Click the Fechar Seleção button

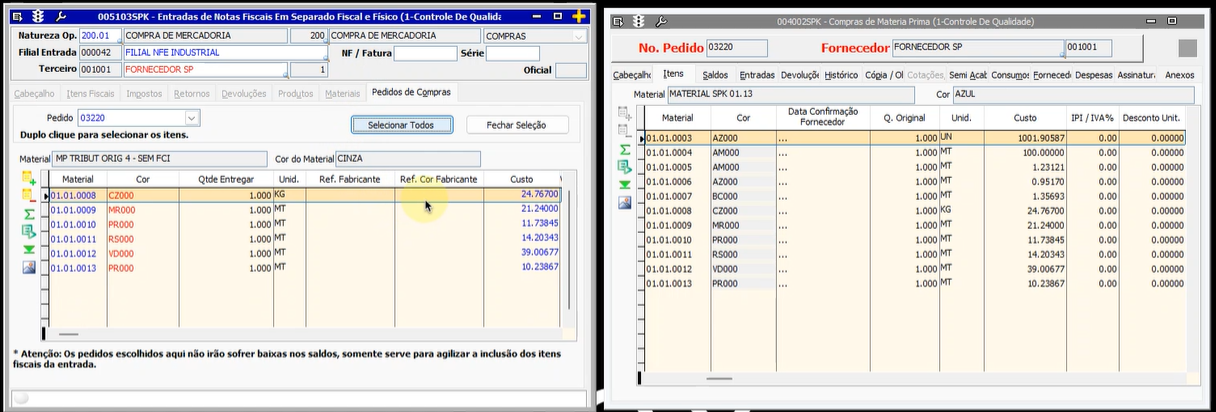[x=519, y=125]
